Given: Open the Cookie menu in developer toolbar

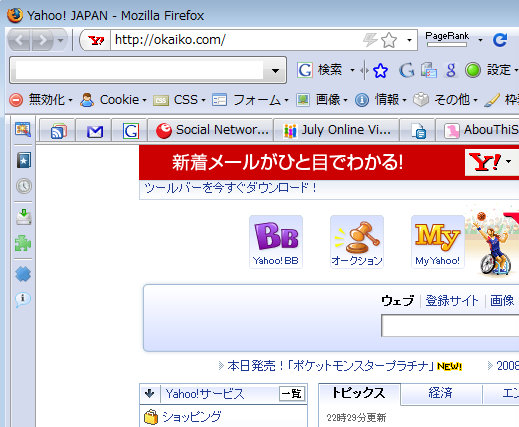Looking at the screenshot, I should (x=113, y=100).
